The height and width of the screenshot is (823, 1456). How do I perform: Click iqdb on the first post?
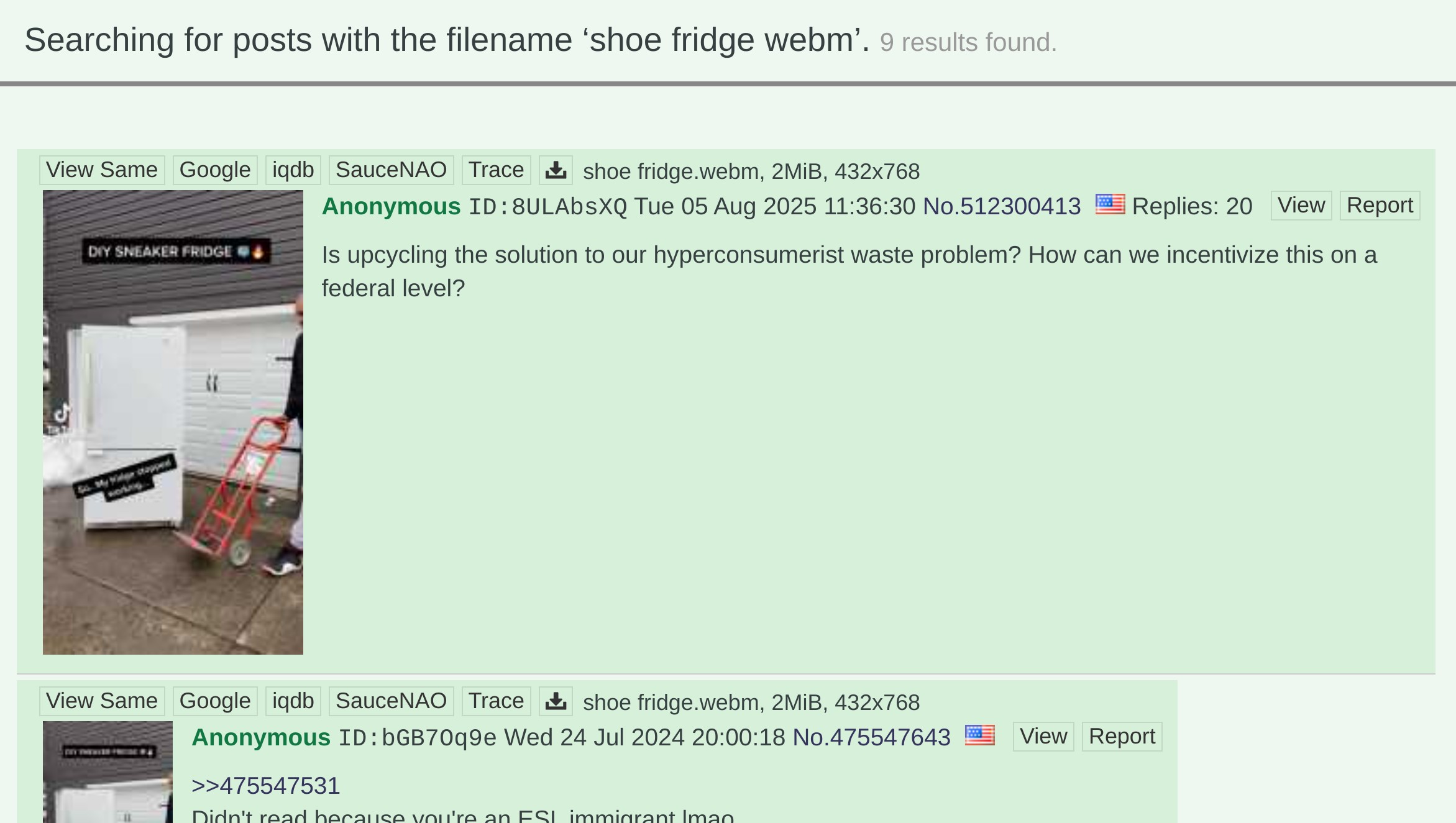click(x=293, y=170)
